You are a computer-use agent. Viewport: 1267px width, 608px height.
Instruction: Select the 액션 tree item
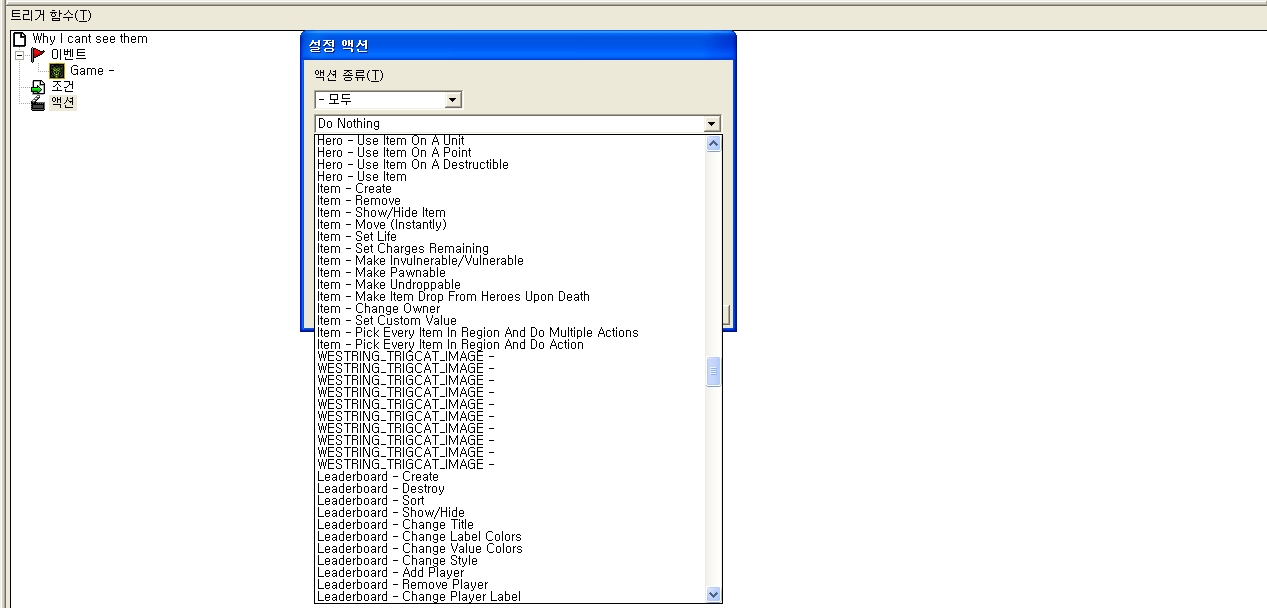62,102
